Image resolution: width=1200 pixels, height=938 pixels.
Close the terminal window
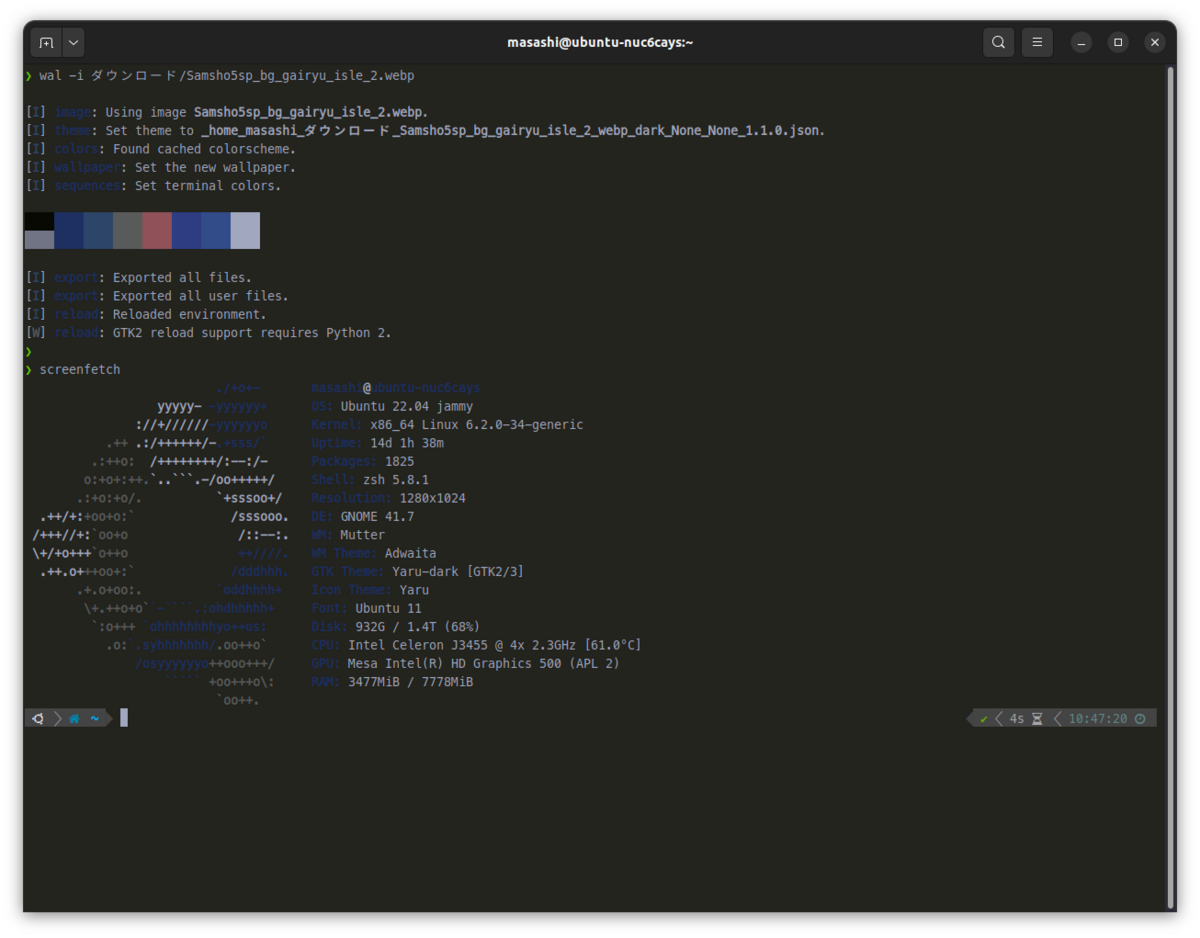click(1155, 43)
